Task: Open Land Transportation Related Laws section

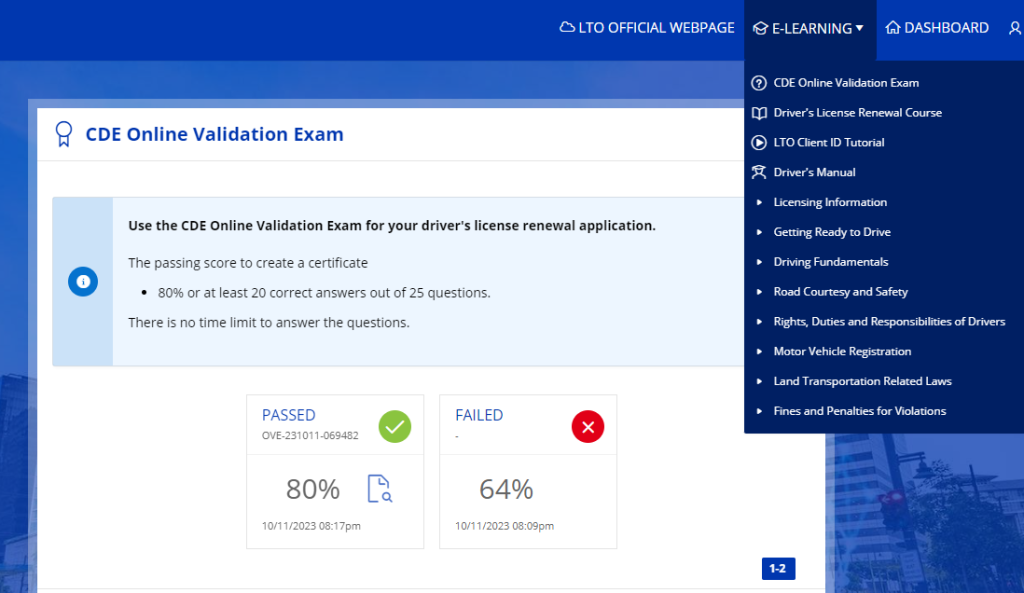Action: [x=862, y=381]
